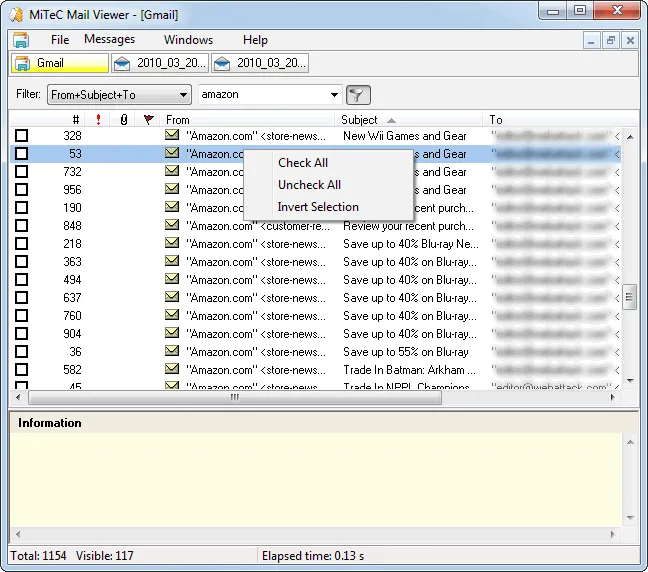This screenshot has height=572, width=648.
Task: Check the checkbox for message 328
Action: click(21, 136)
